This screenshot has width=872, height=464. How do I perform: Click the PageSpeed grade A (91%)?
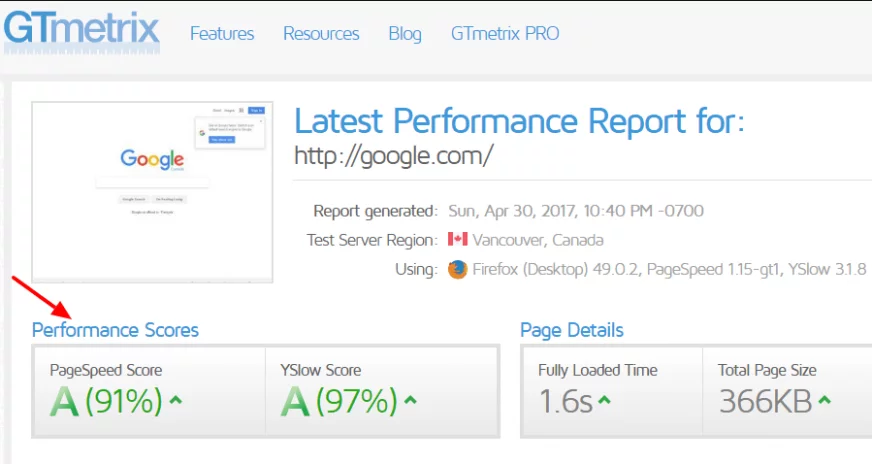coord(106,401)
